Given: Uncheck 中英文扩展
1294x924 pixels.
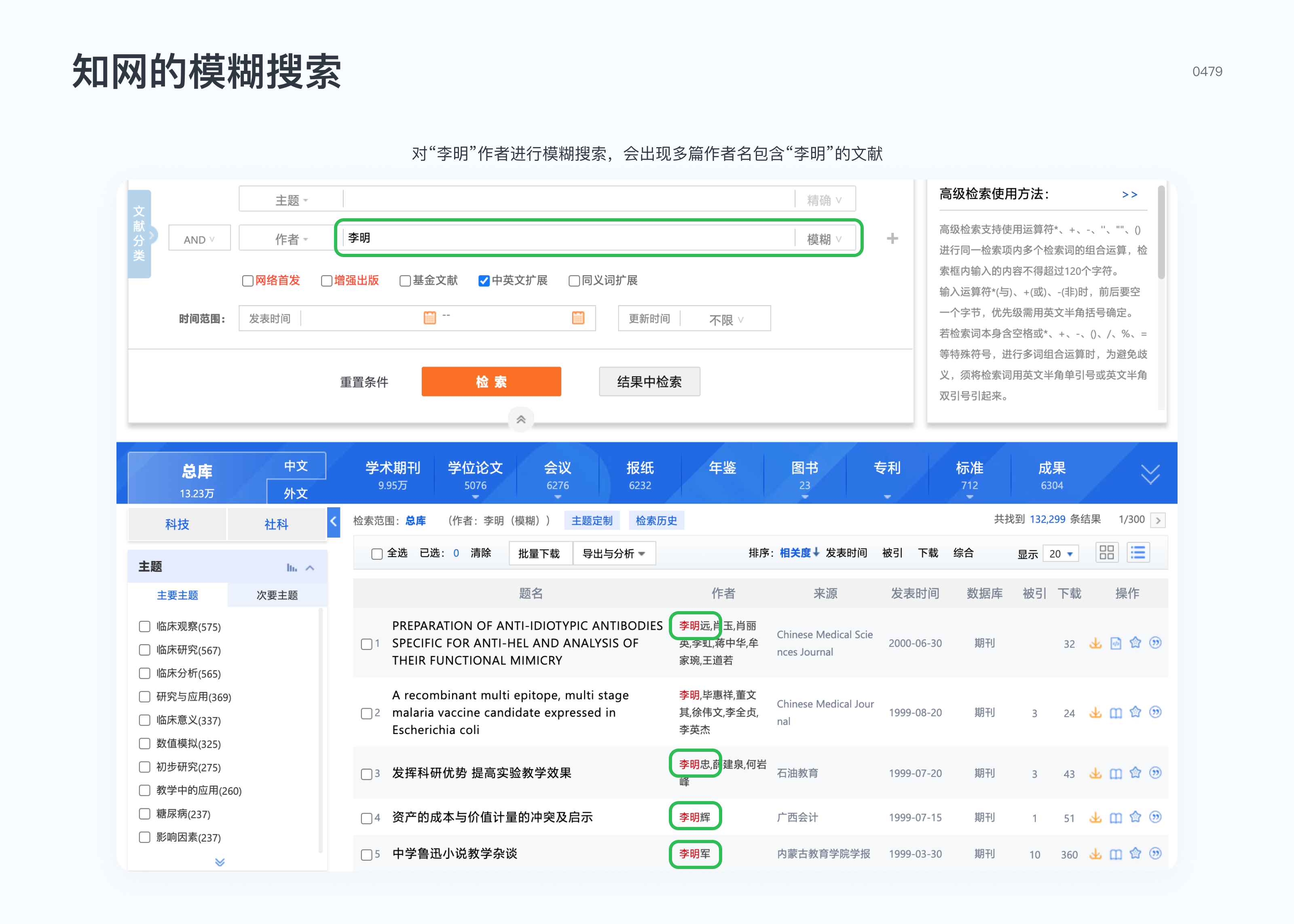Looking at the screenshot, I should tap(484, 281).
